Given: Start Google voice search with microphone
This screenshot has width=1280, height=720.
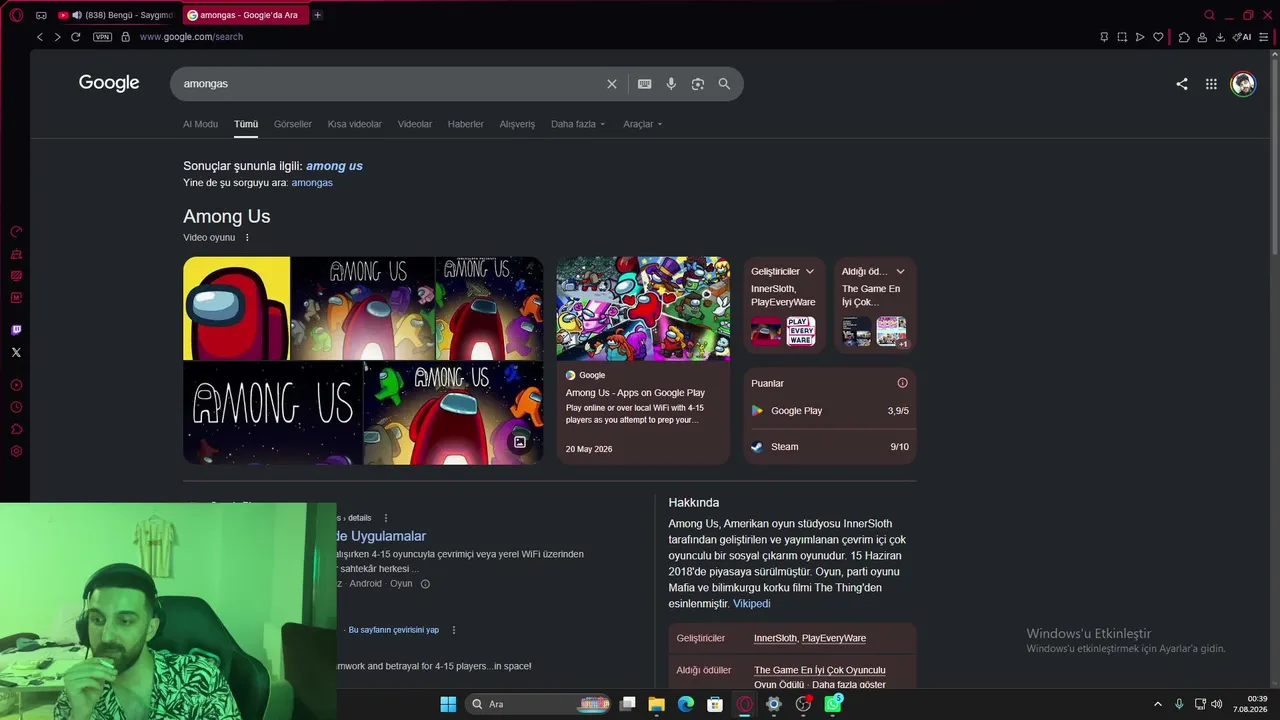Looking at the screenshot, I should tap(671, 84).
